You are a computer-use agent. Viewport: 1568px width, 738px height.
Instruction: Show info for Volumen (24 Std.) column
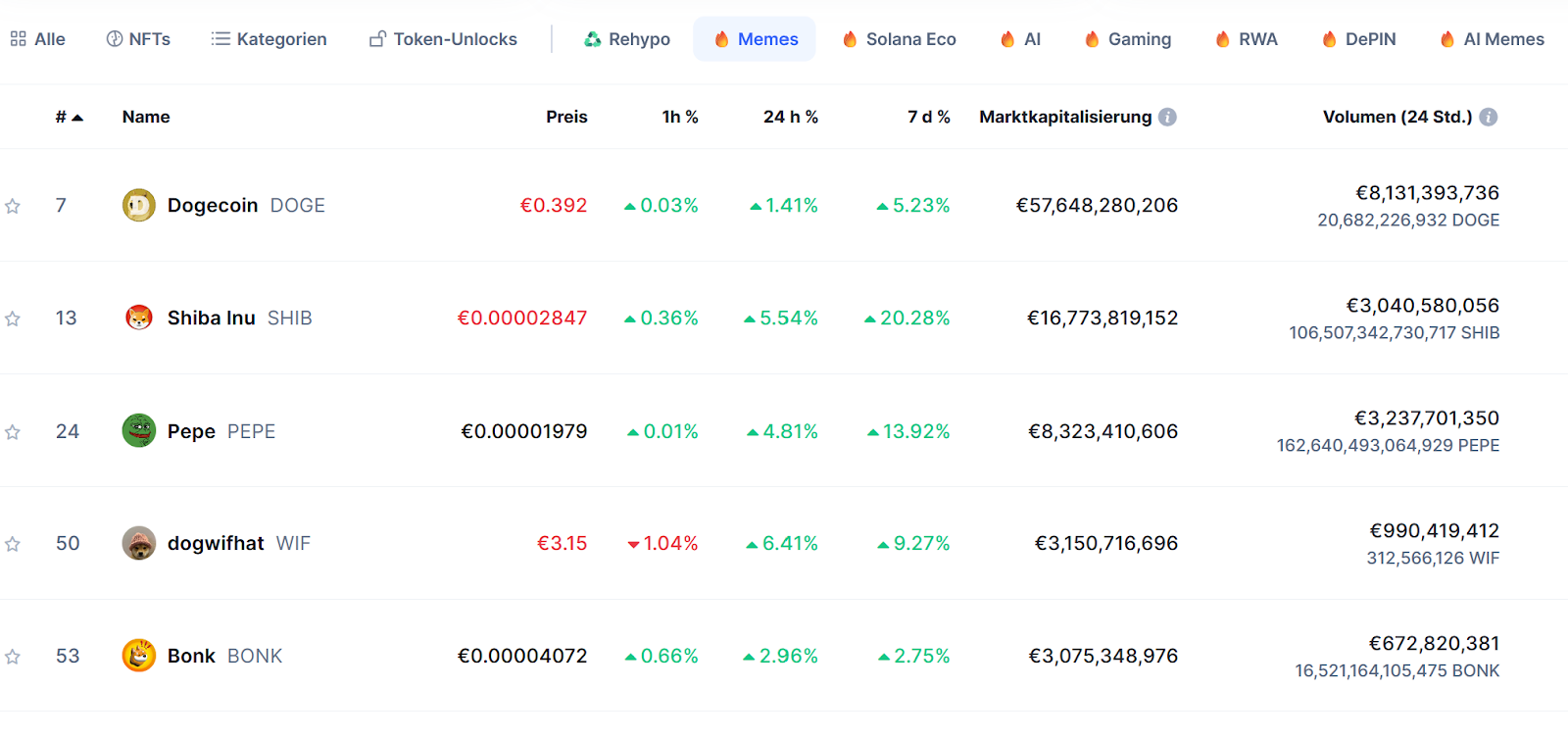1488,117
